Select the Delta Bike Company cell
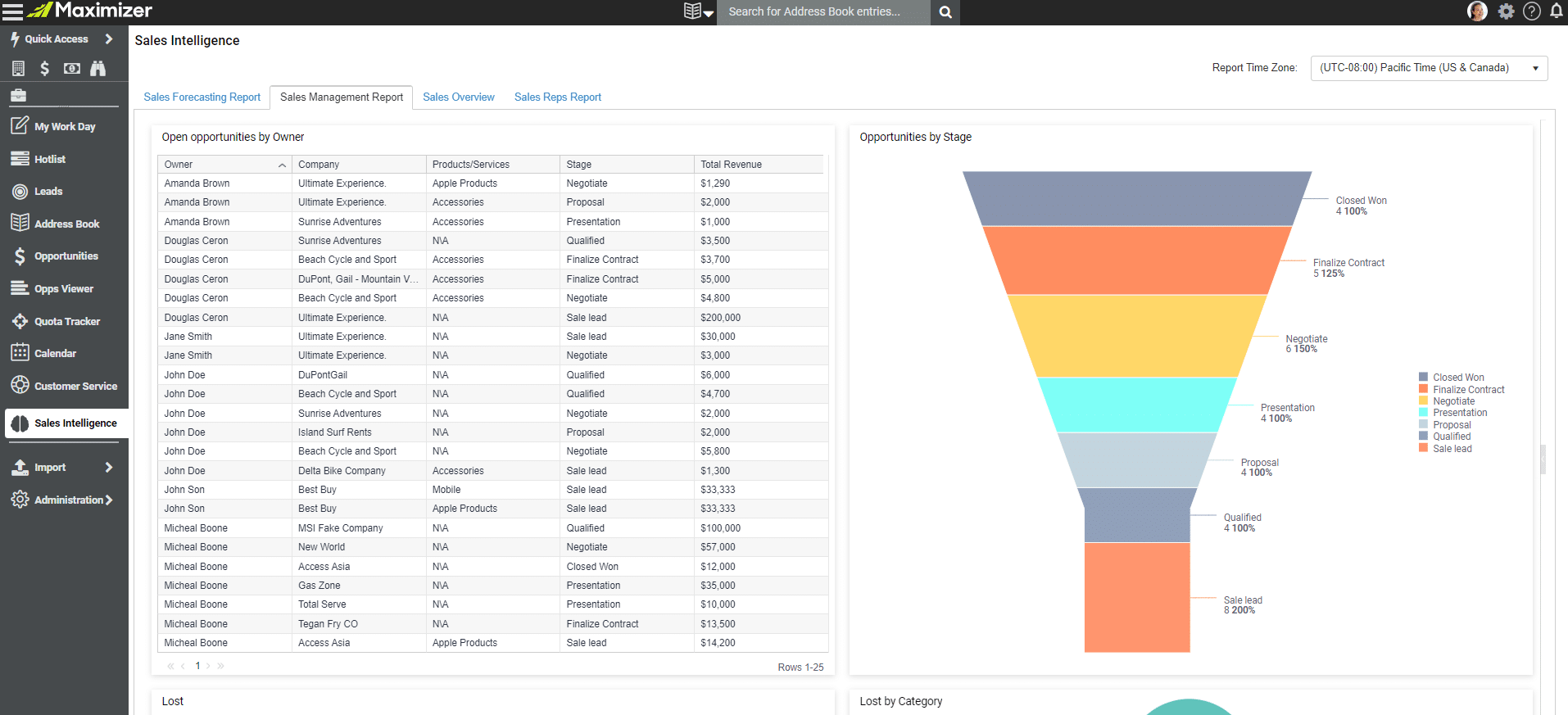 click(359, 471)
